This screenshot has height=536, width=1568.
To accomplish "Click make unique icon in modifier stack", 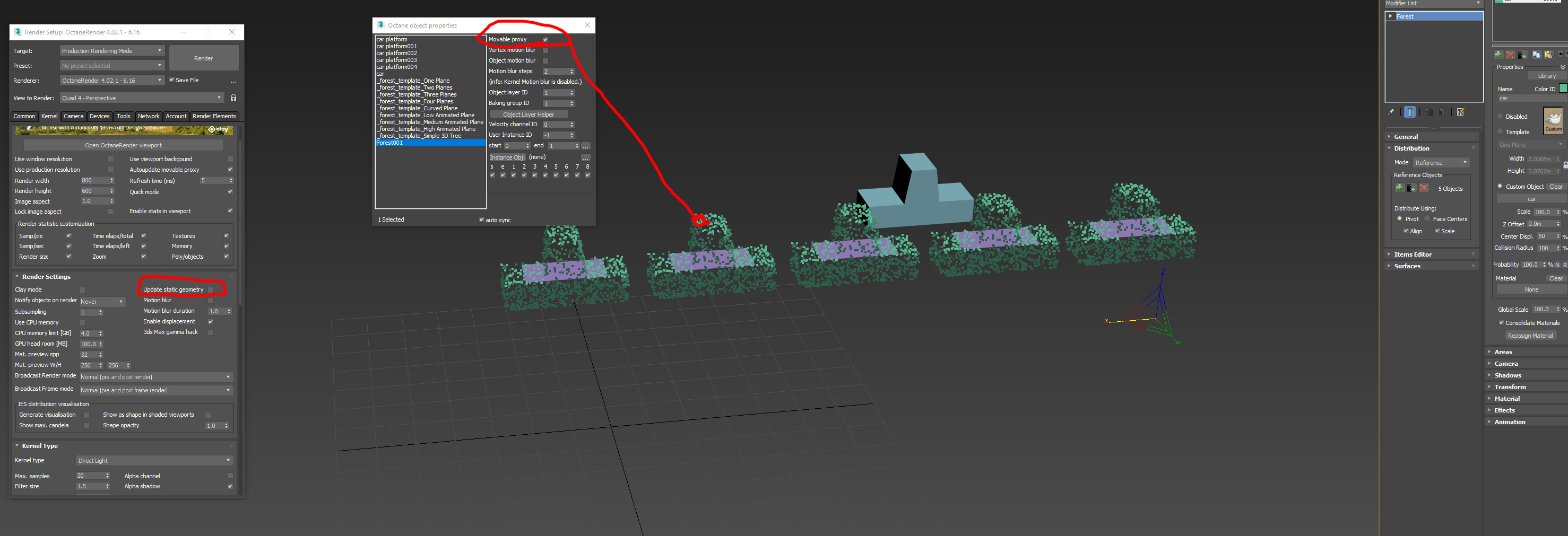I will (x=1428, y=112).
